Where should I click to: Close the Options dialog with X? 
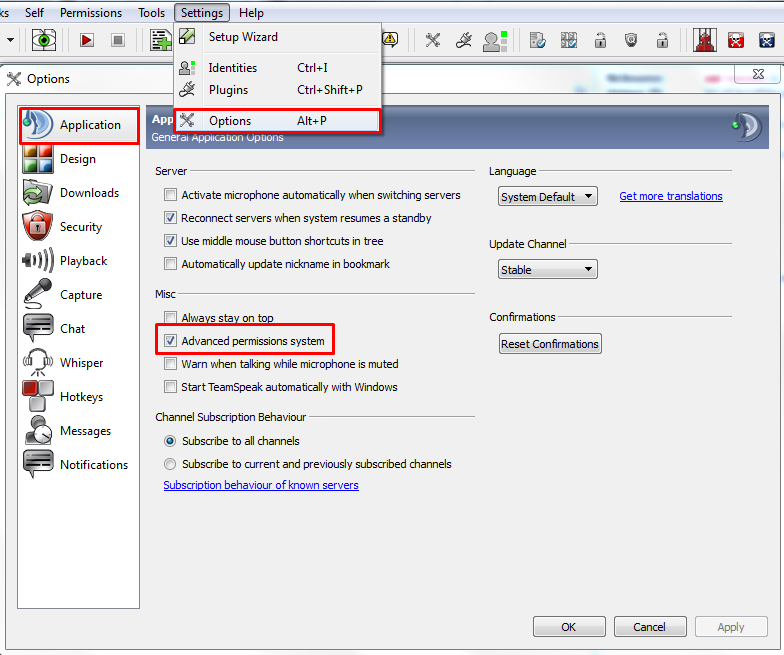(758, 74)
